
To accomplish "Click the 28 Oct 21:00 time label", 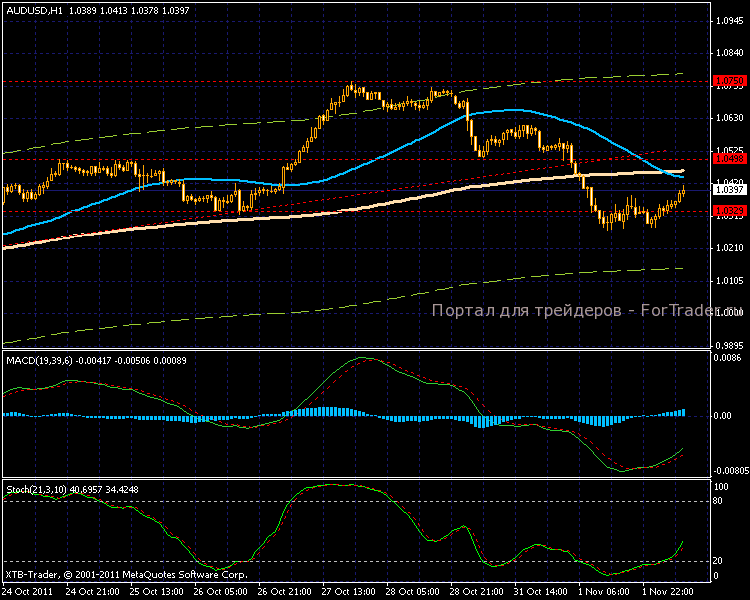I will [x=477, y=592].
